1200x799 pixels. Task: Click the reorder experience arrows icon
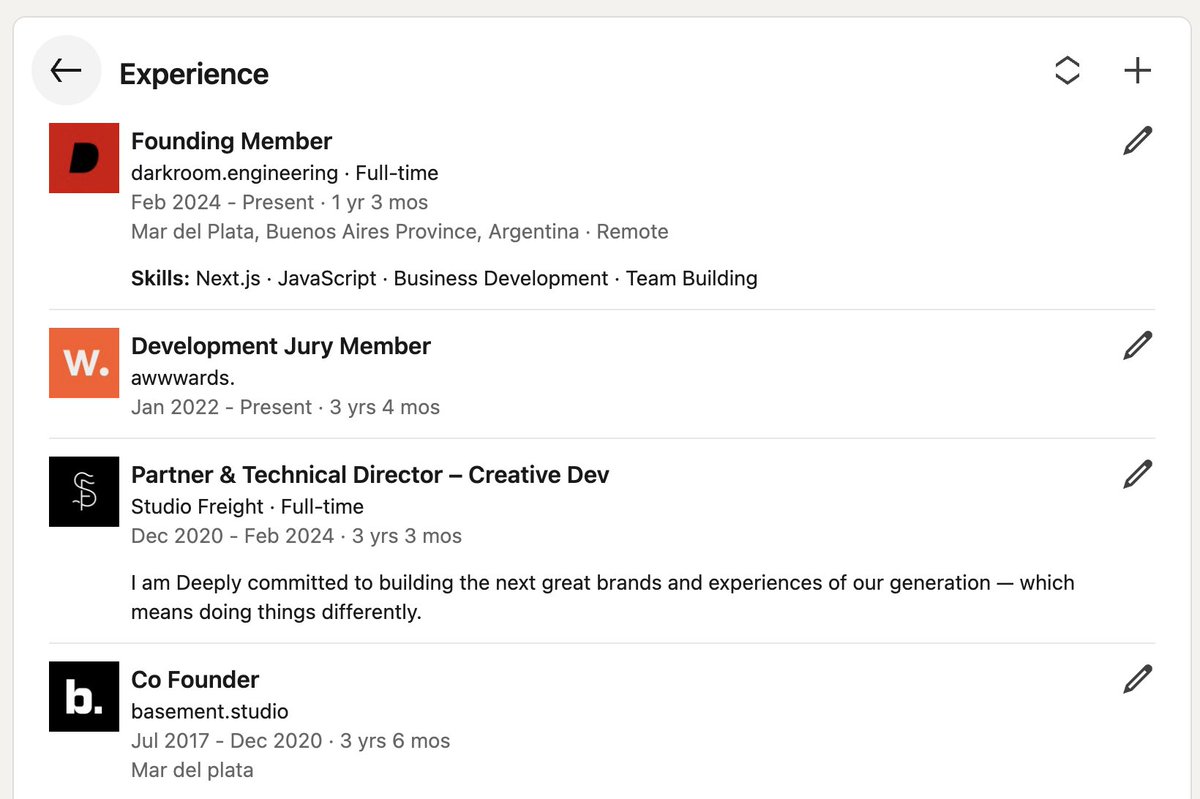1067,71
